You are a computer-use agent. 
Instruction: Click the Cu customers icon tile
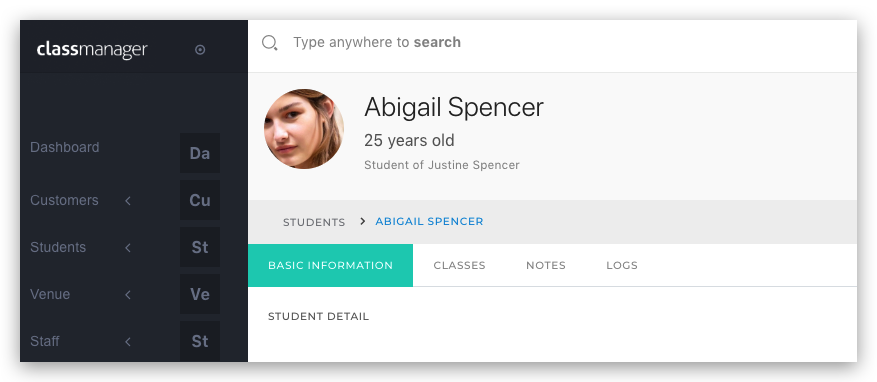[x=200, y=200]
